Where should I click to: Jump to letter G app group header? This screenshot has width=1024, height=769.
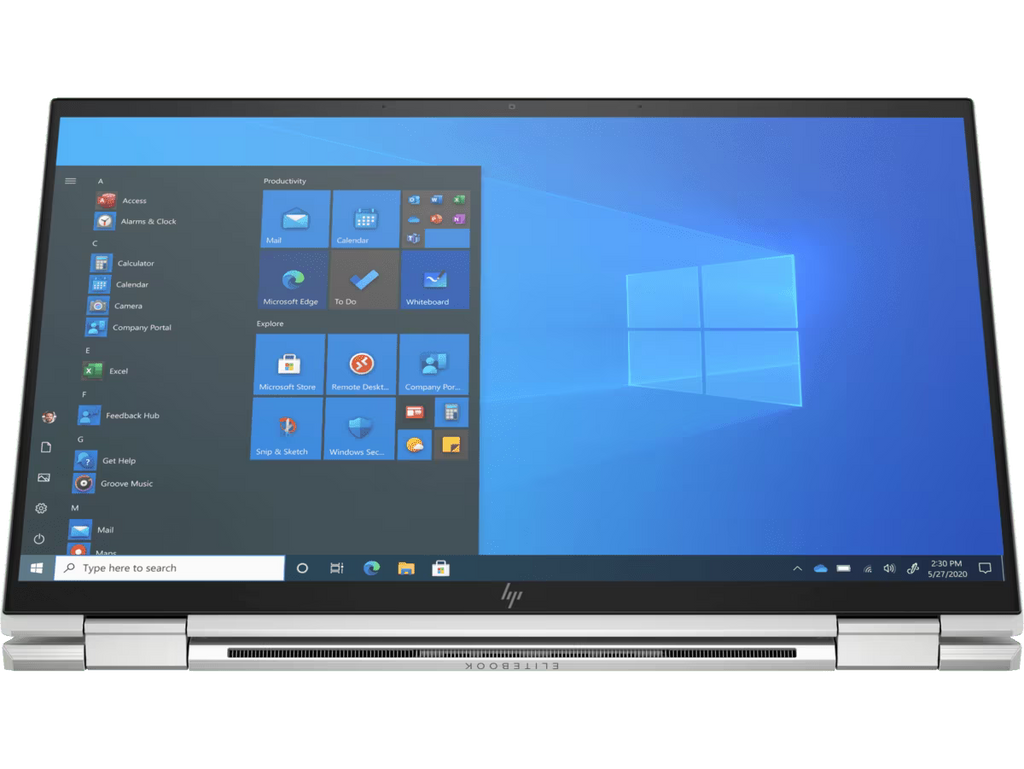coord(80,439)
